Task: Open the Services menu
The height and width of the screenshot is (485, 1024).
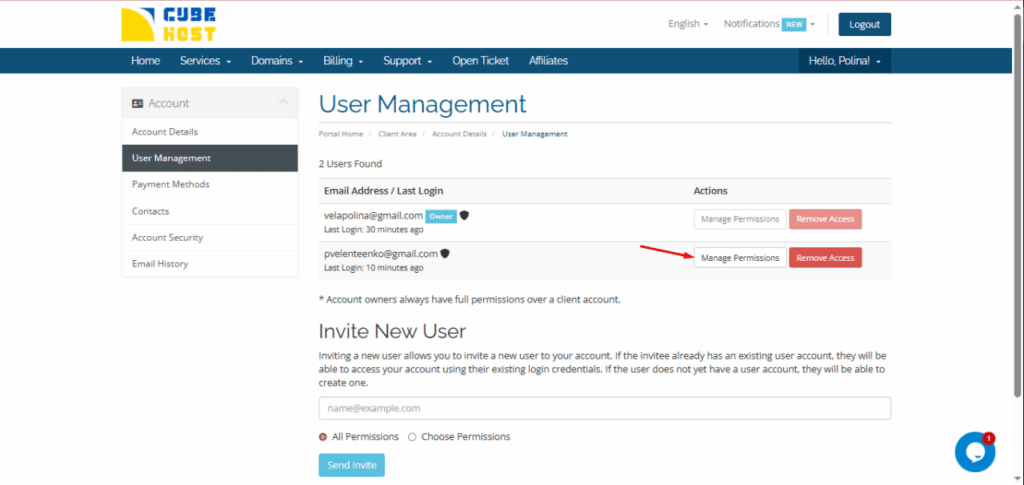Action: [x=205, y=61]
